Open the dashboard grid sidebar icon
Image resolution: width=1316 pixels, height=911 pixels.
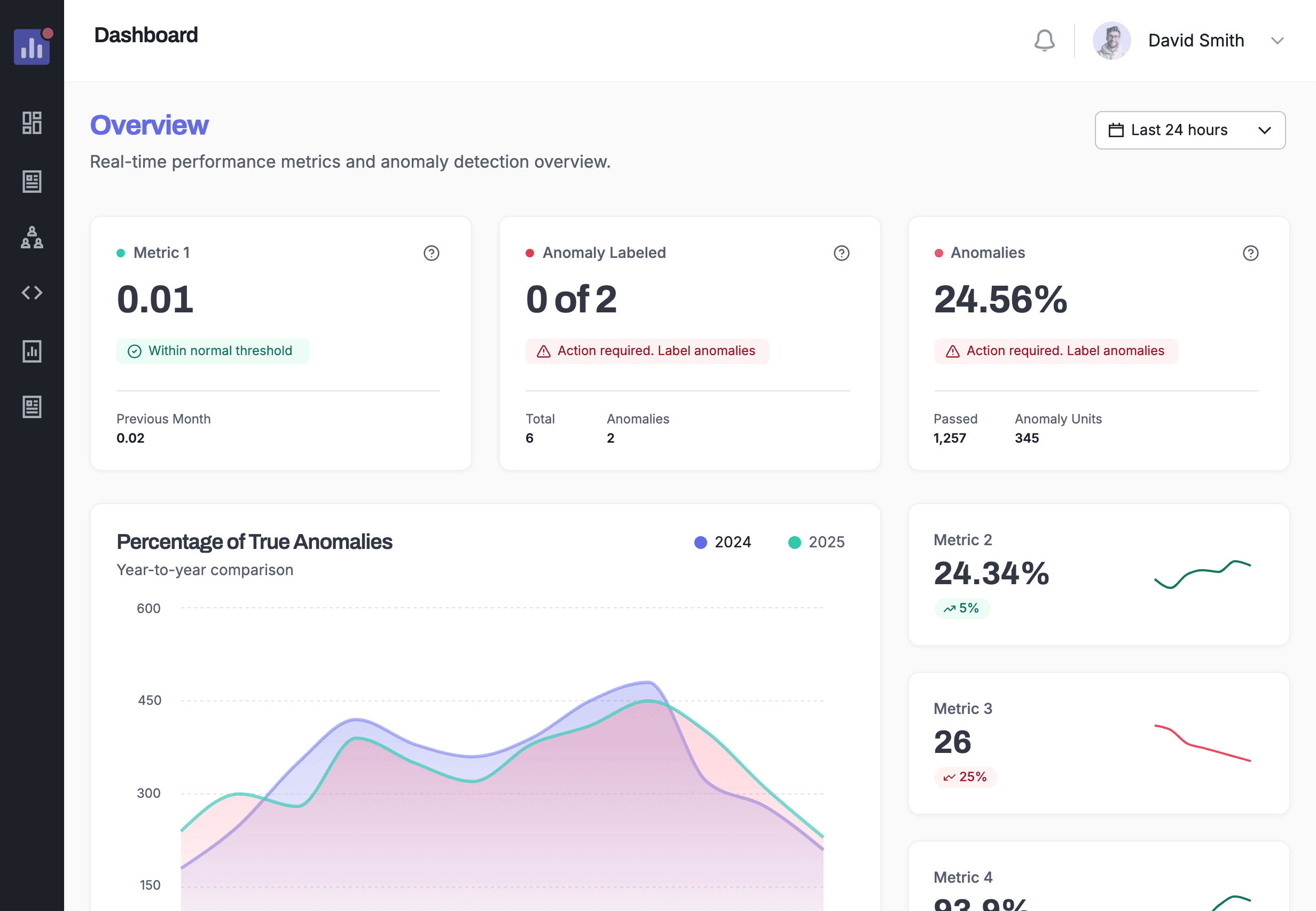[32, 123]
